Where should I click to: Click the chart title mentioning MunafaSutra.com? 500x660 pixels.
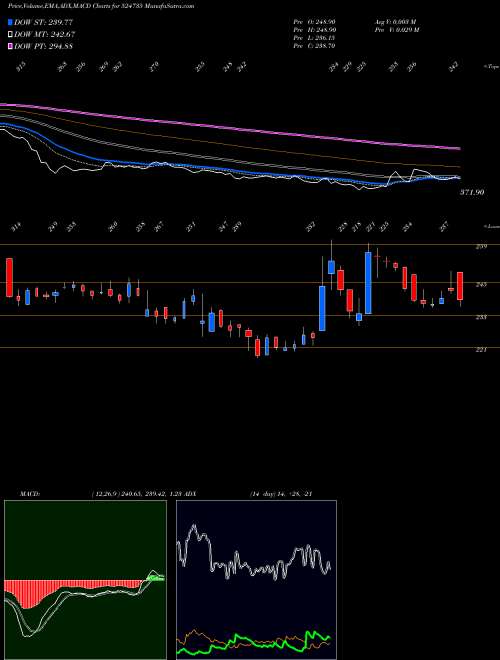[x=101, y=7]
